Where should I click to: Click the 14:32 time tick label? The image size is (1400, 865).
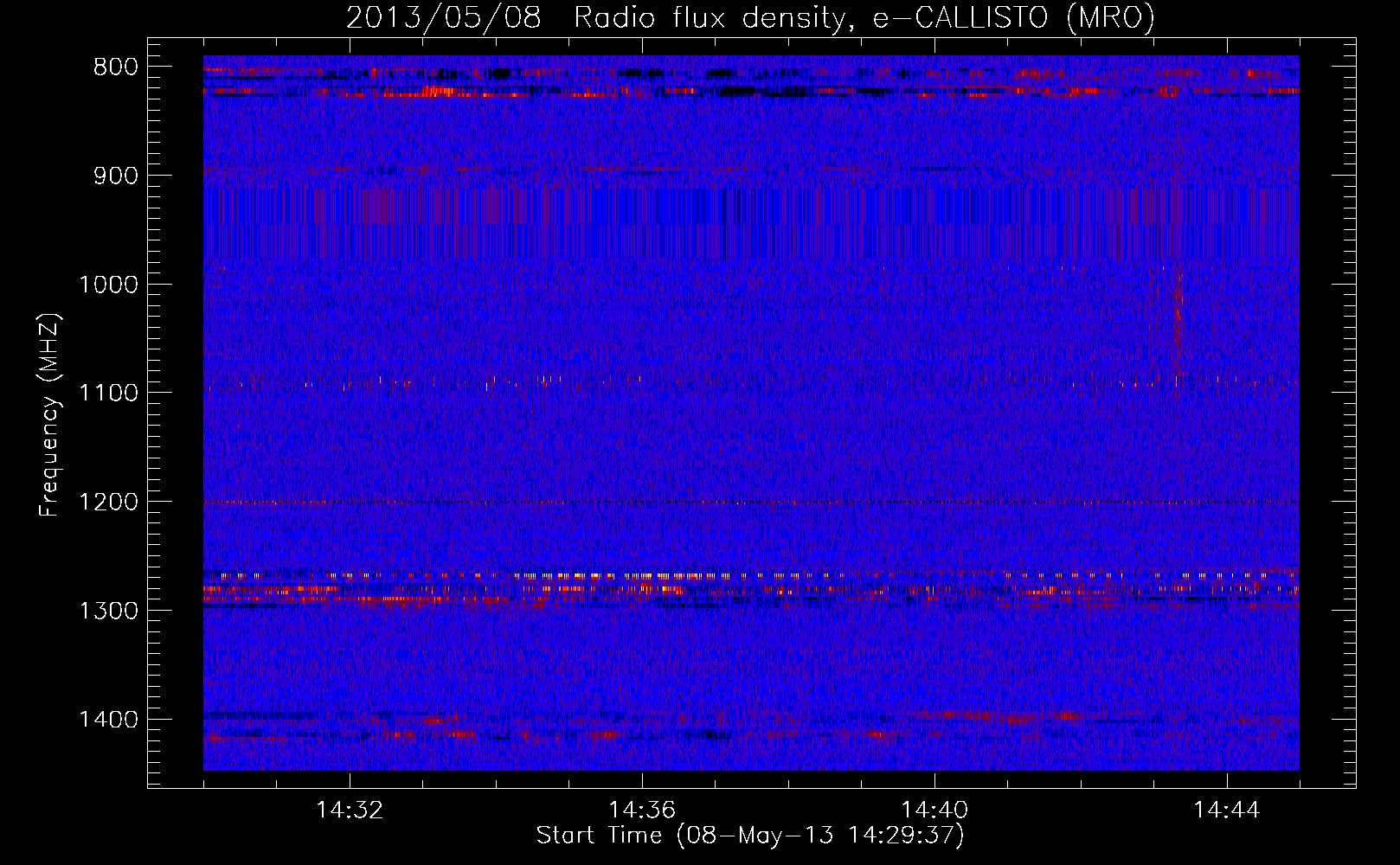point(350,811)
